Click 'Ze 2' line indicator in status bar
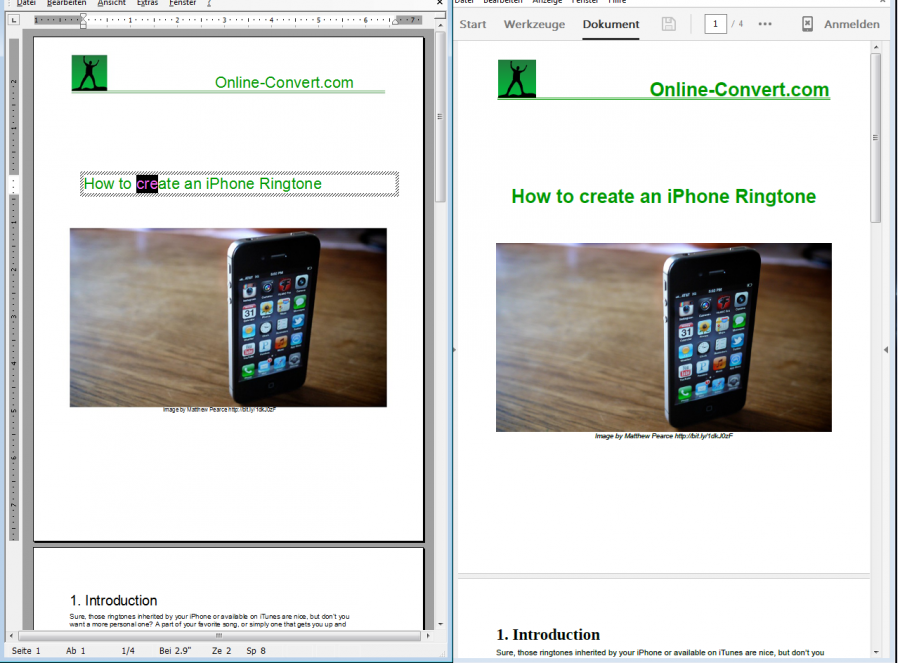 click(x=222, y=651)
